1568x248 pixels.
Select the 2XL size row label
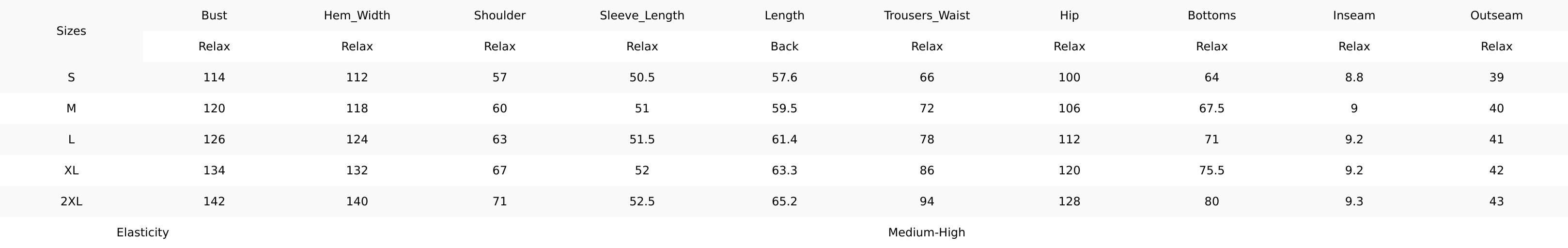tap(71, 201)
